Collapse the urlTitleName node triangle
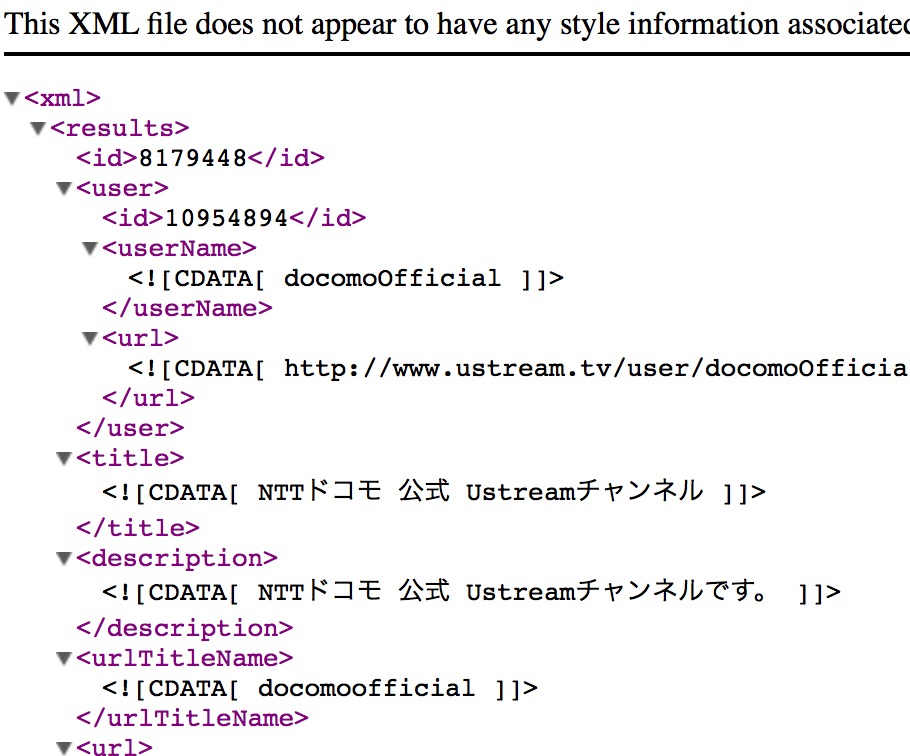The image size is (910, 756). tap(64, 658)
